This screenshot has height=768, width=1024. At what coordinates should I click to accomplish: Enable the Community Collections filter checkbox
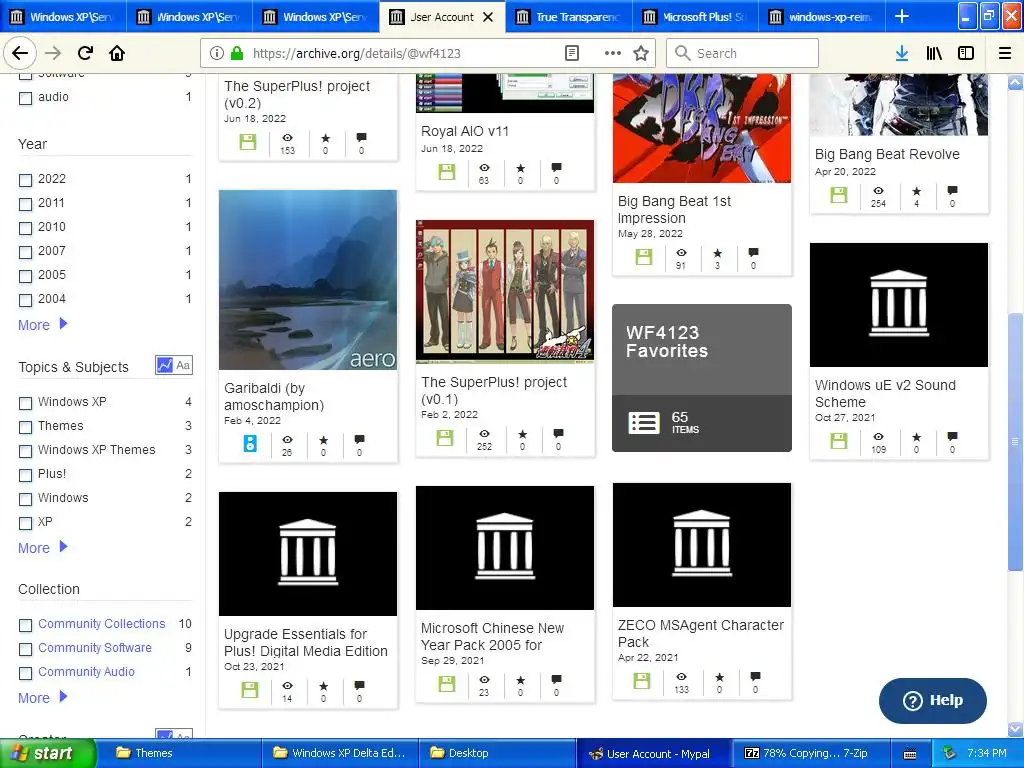point(25,625)
